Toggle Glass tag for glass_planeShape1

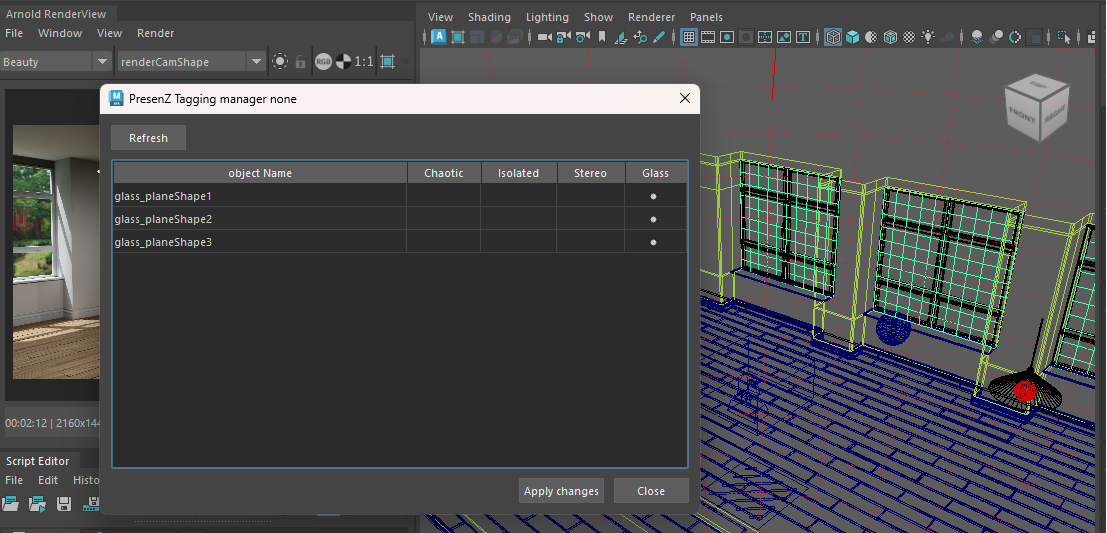(654, 196)
